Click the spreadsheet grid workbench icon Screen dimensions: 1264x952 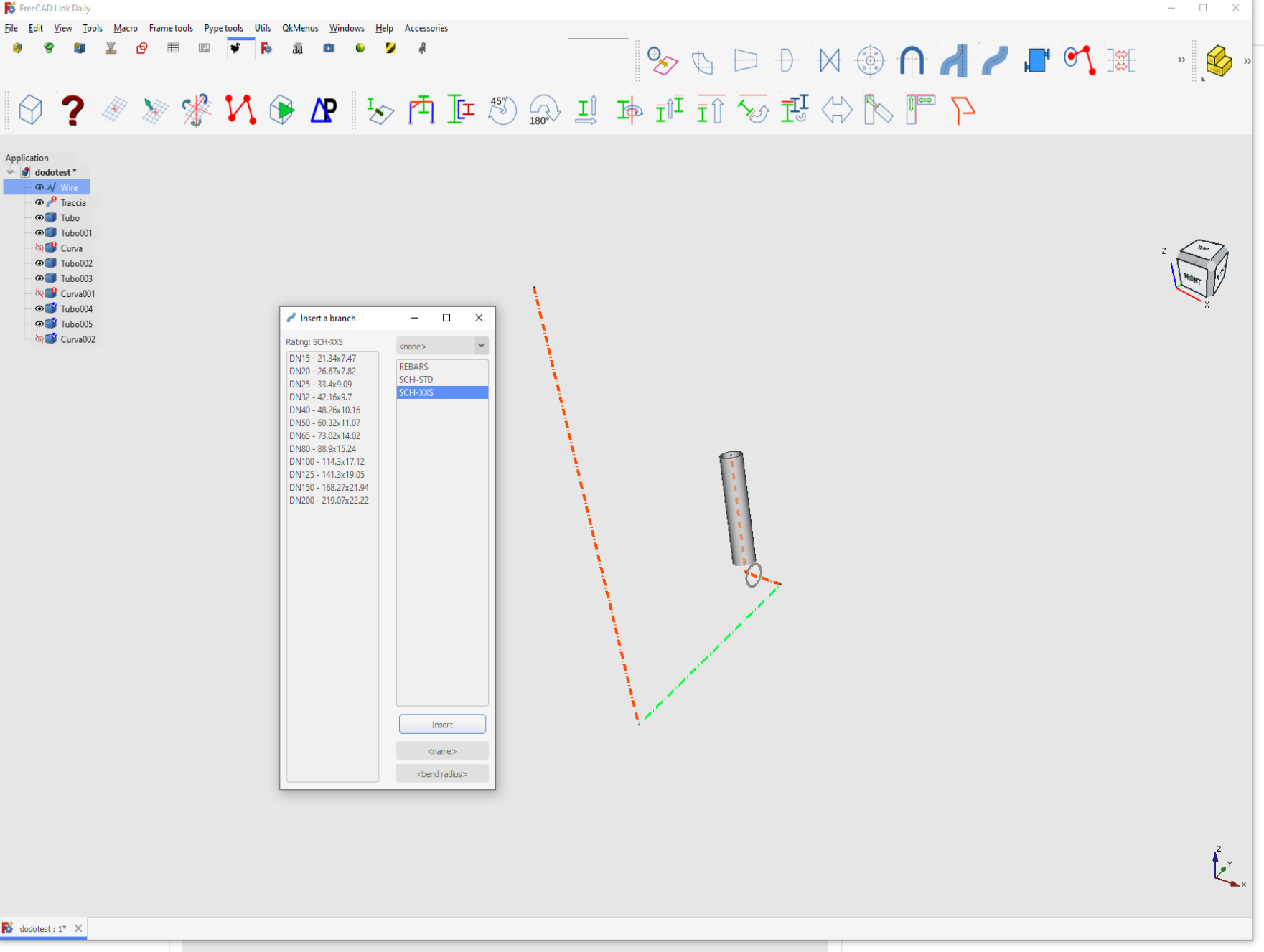pos(173,48)
